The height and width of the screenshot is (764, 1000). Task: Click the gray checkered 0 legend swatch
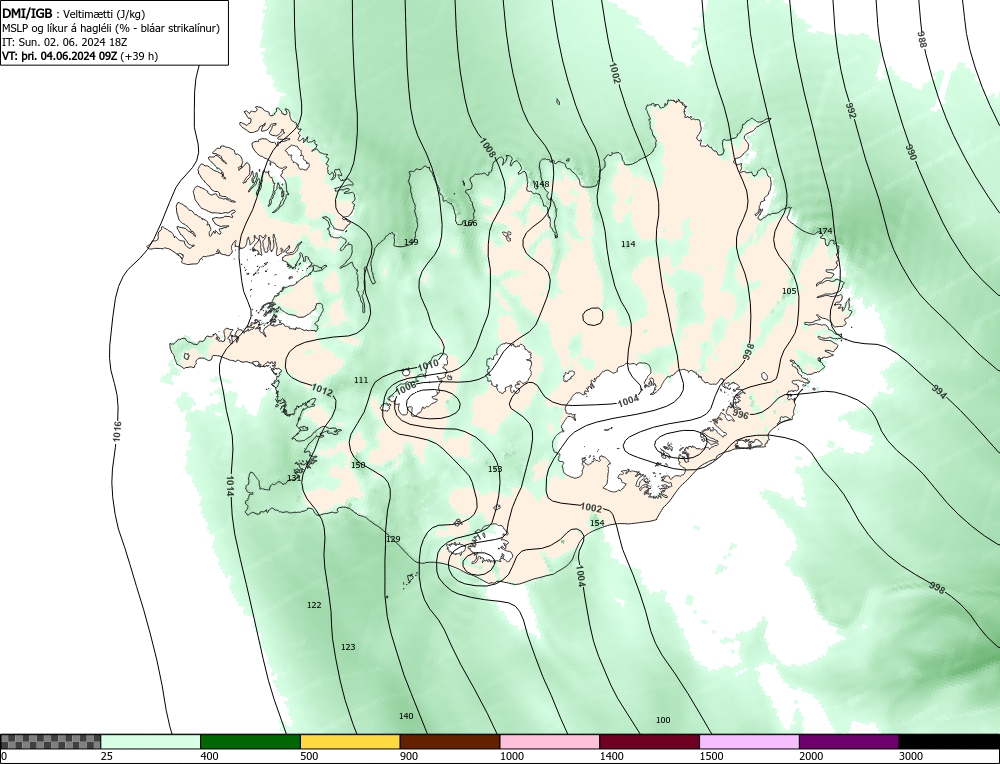point(50,742)
